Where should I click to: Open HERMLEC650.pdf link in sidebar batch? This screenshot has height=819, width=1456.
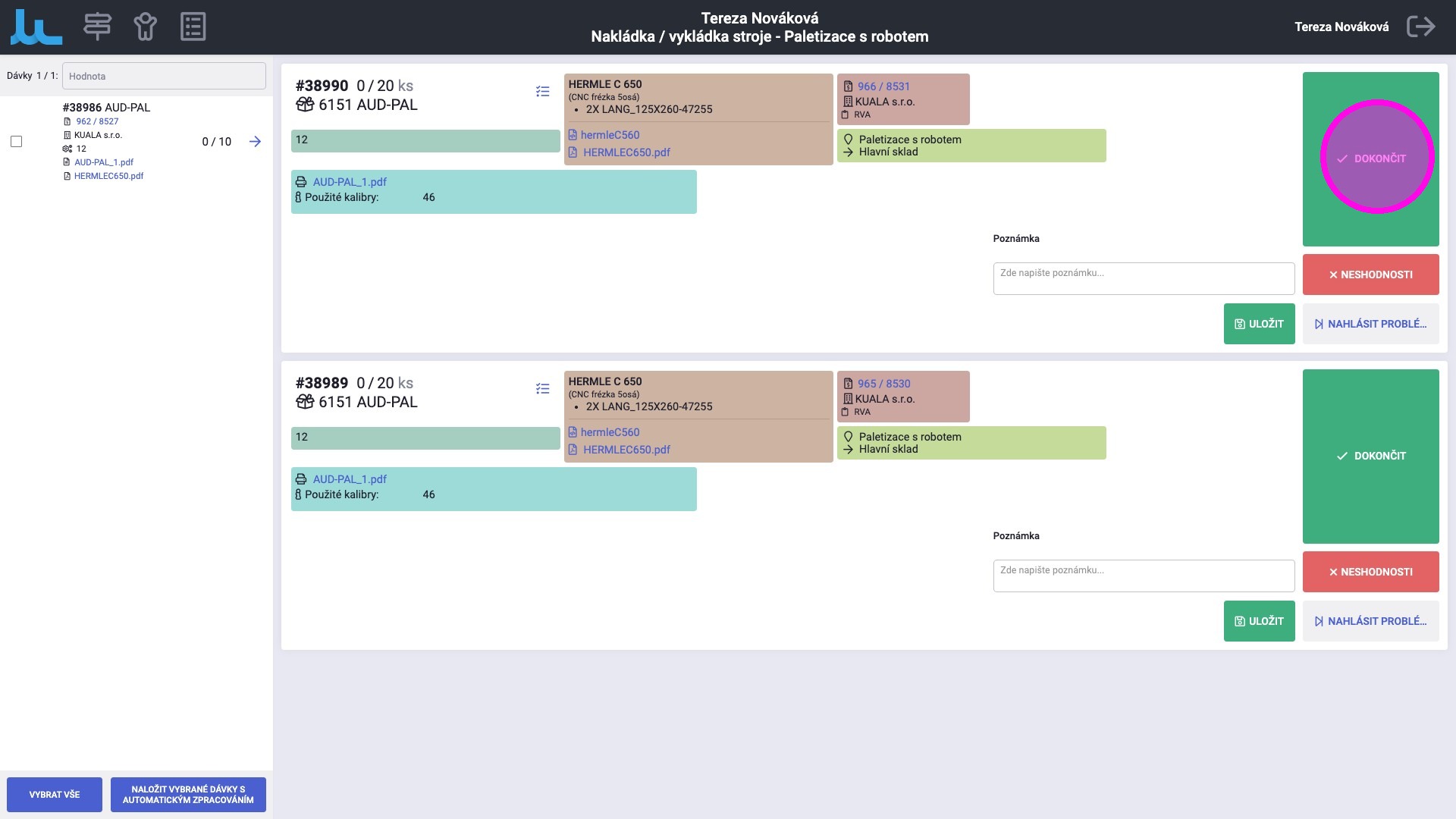(108, 176)
